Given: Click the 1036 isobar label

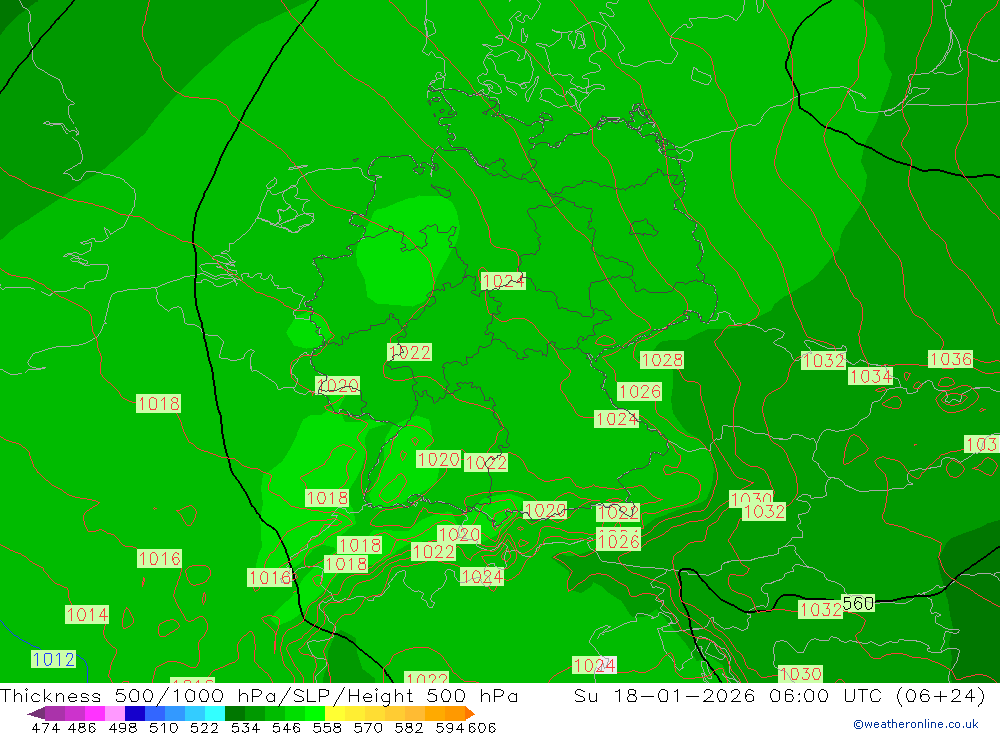Looking at the screenshot, I should (x=950, y=359).
